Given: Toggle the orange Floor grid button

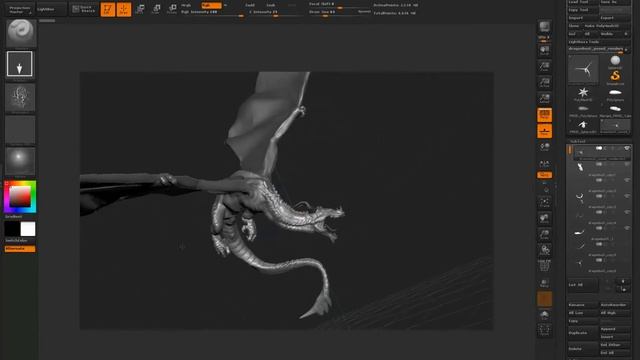Looking at the screenshot, I should coord(544,131).
